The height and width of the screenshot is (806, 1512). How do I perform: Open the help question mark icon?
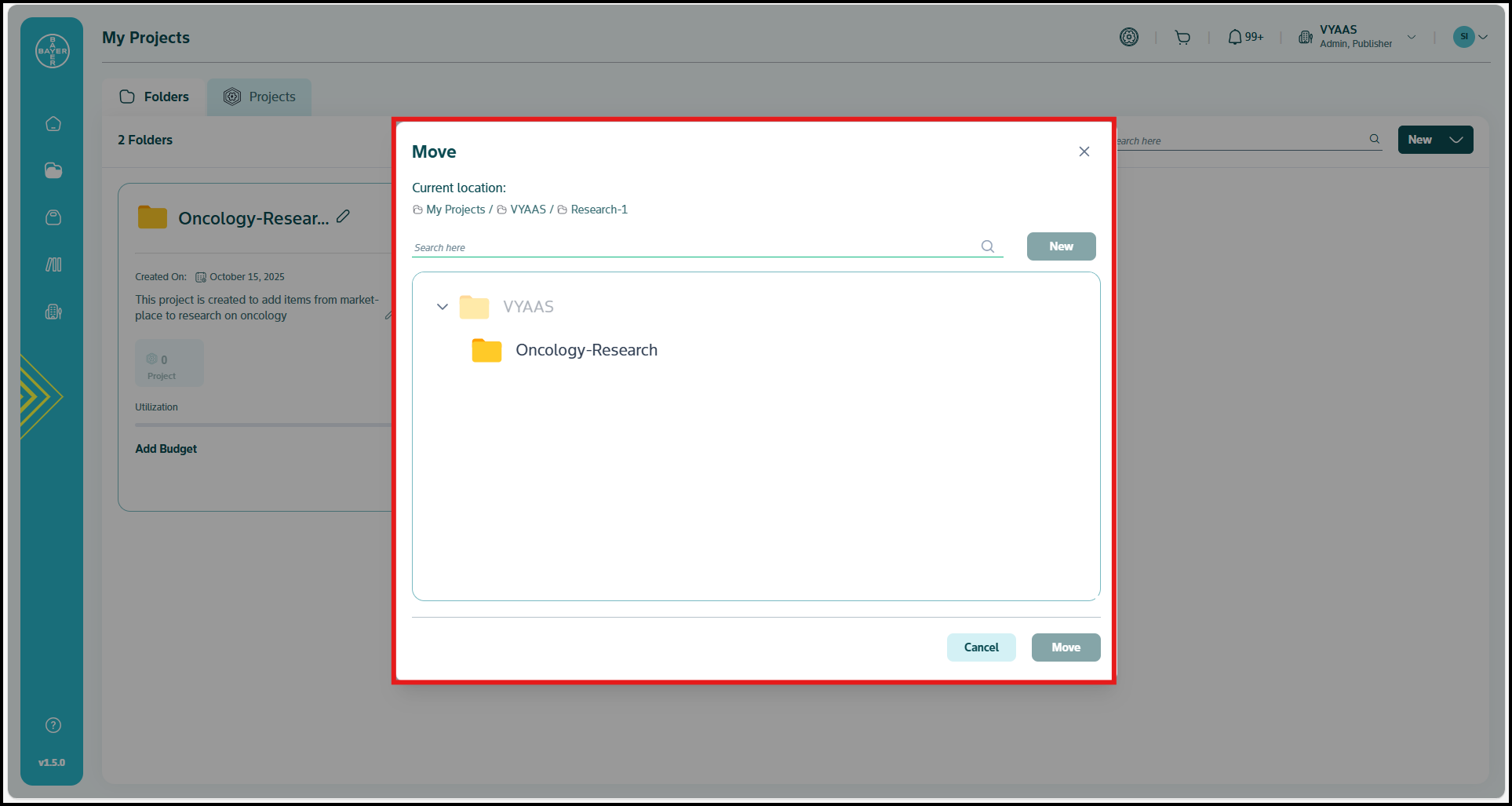tap(53, 725)
